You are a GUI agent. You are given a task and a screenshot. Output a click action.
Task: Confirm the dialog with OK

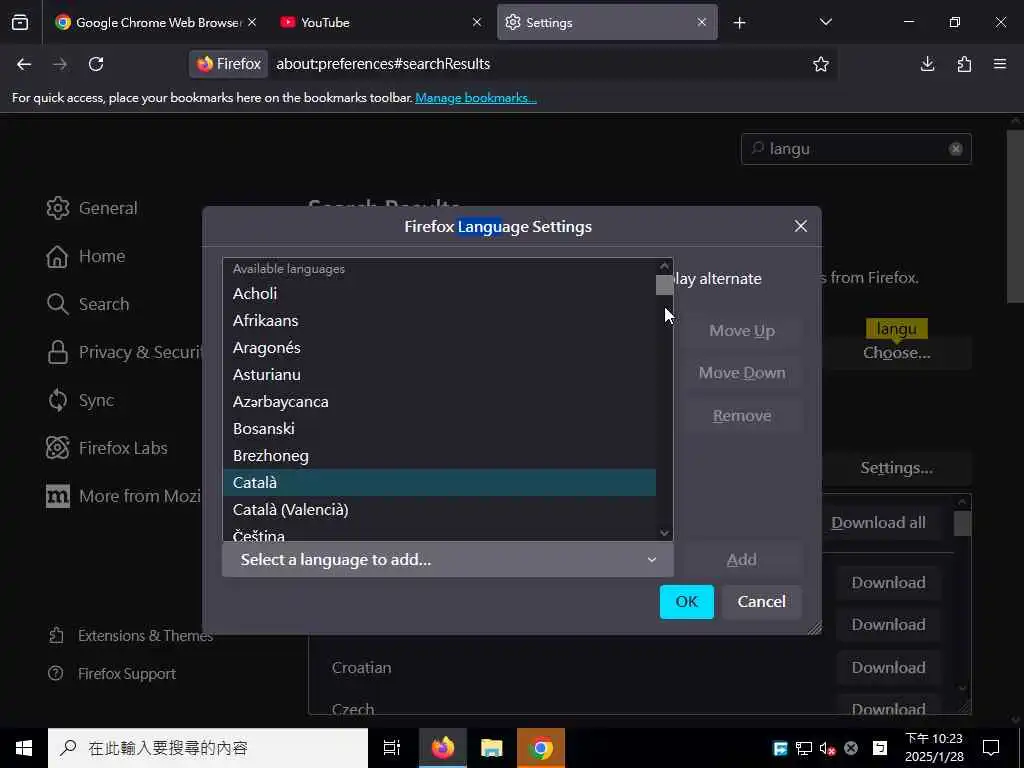click(x=686, y=601)
